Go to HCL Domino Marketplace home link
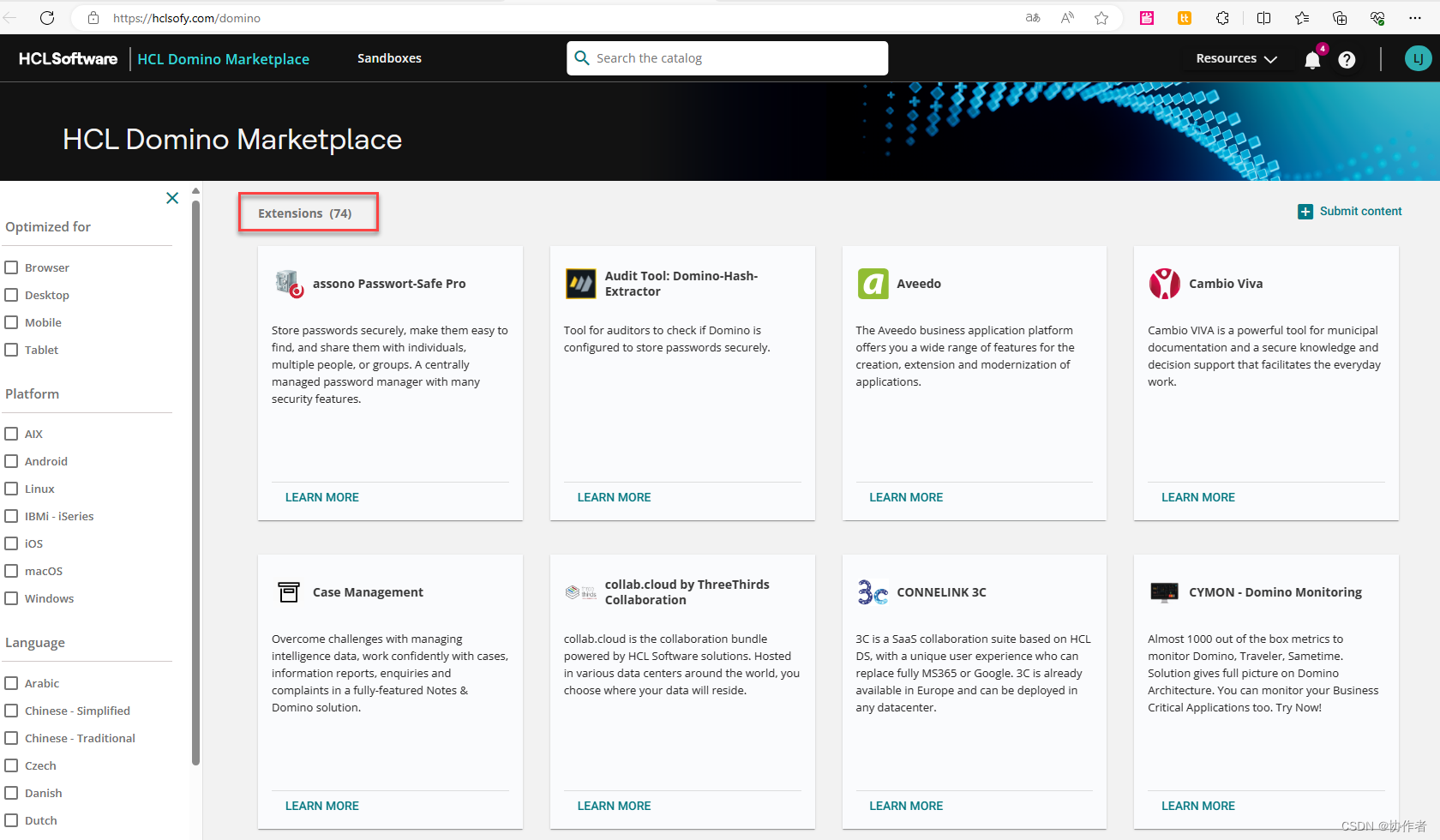Image resolution: width=1440 pixels, height=840 pixels. coord(223,59)
